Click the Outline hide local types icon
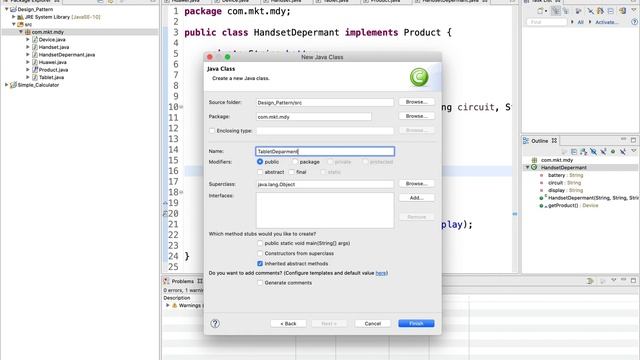 point(623,151)
